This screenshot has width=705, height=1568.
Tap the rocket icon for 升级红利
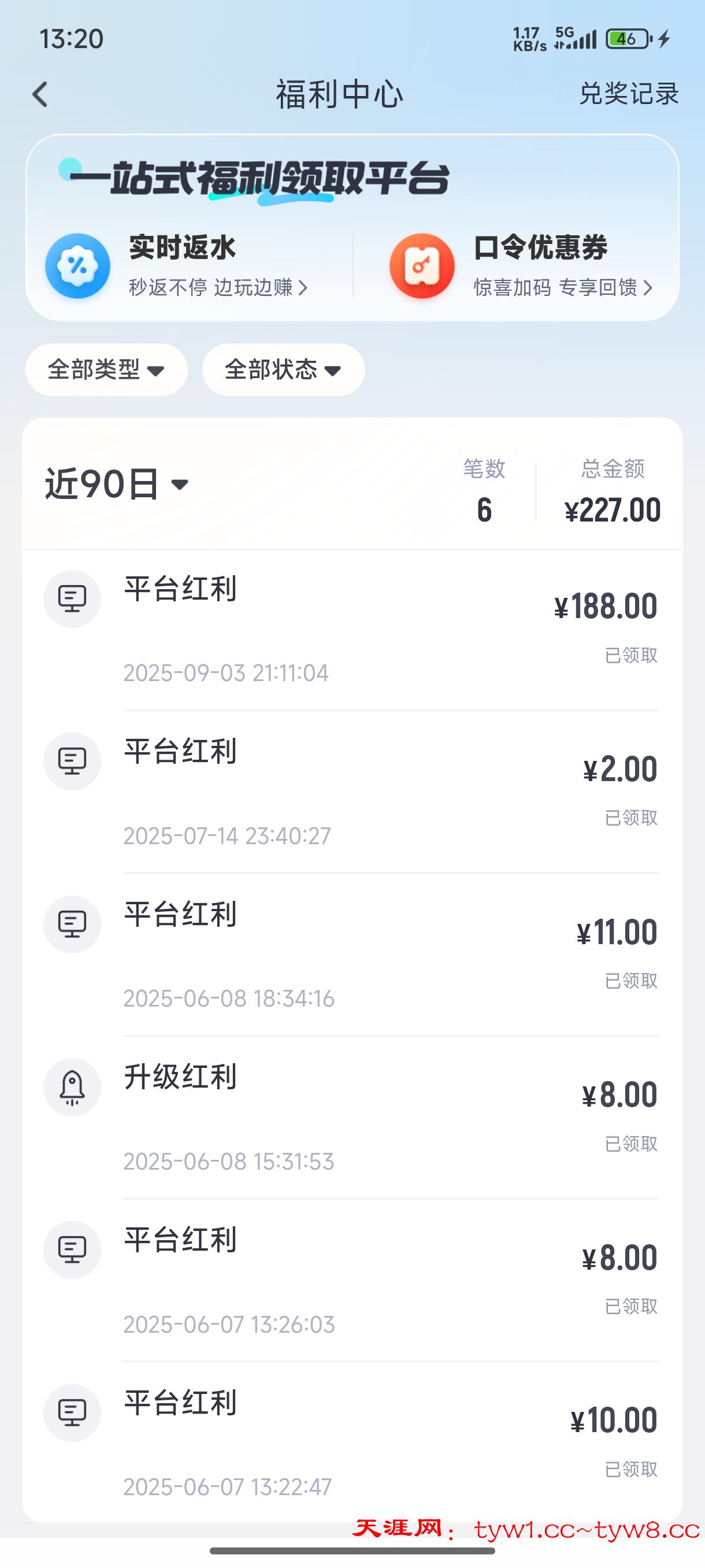pos(72,1087)
